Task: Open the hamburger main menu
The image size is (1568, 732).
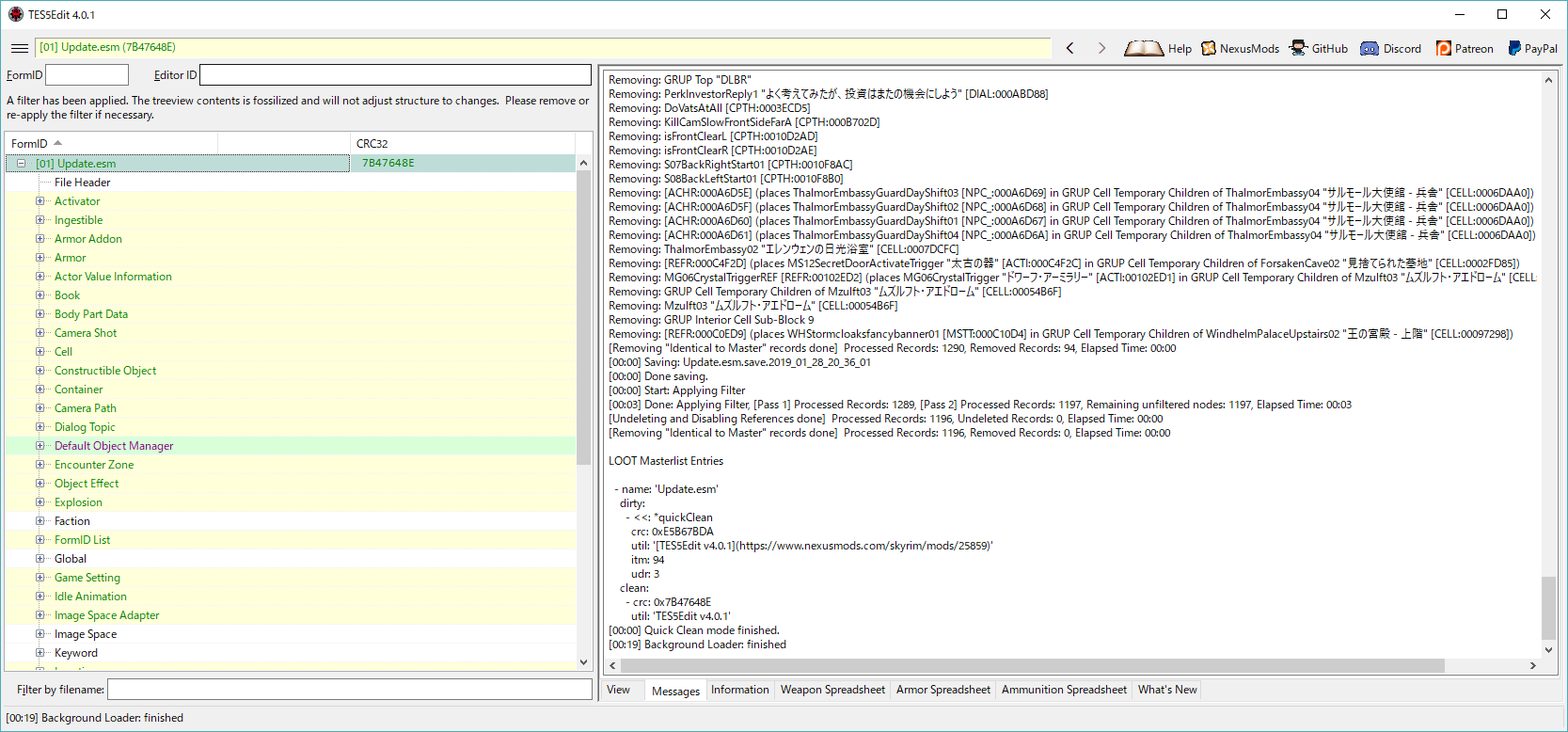Action: point(20,48)
